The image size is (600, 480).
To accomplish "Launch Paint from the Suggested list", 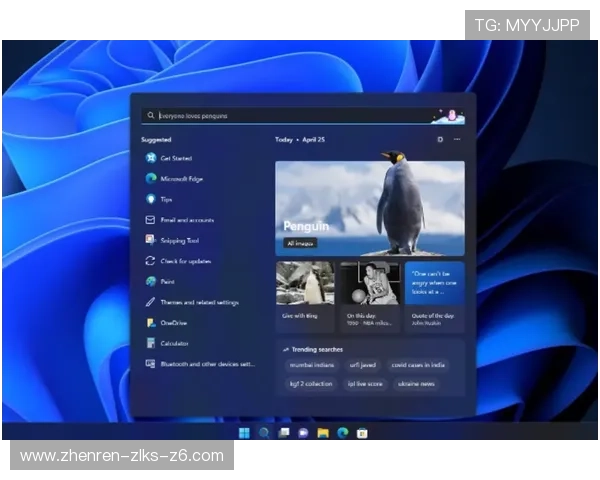I will pos(150,281).
